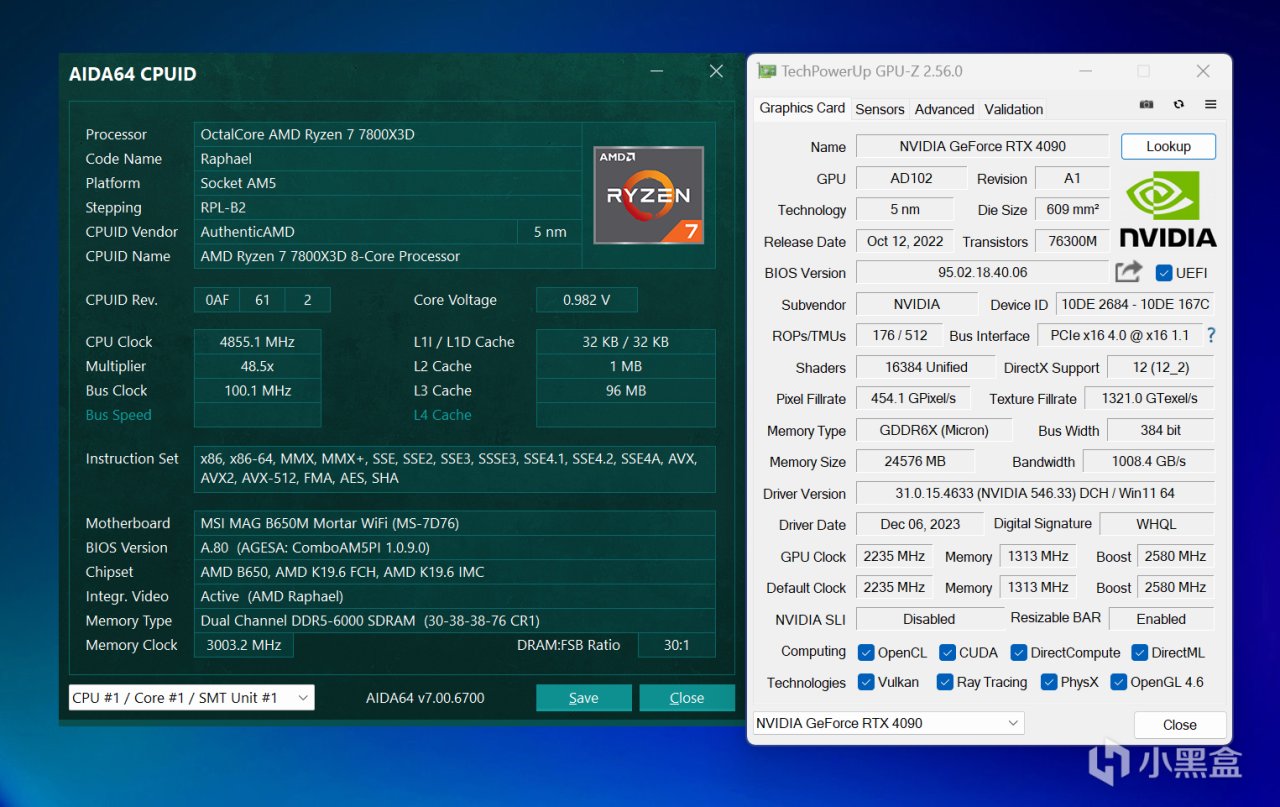Click the Resizable BAR field showing Enabled
Image resolution: width=1280 pixels, height=807 pixels.
tap(1161, 619)
